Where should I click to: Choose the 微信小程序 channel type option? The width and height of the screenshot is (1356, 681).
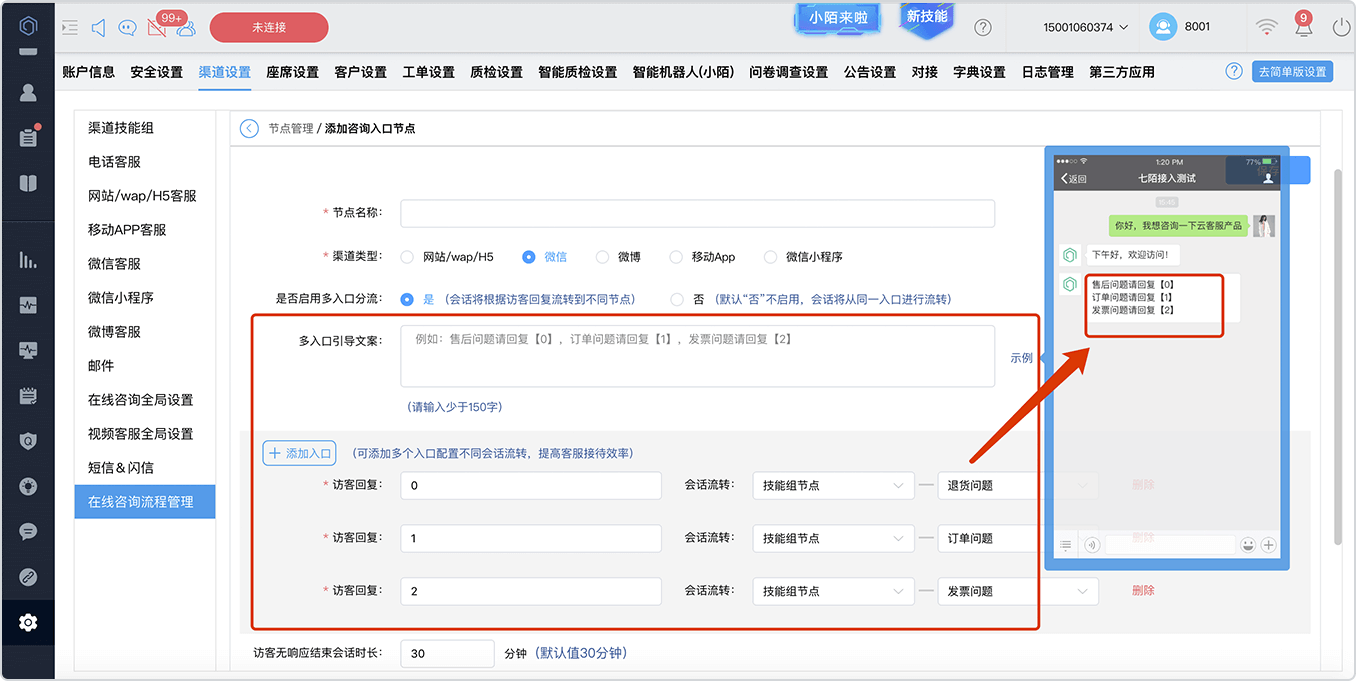coord(770,257)
